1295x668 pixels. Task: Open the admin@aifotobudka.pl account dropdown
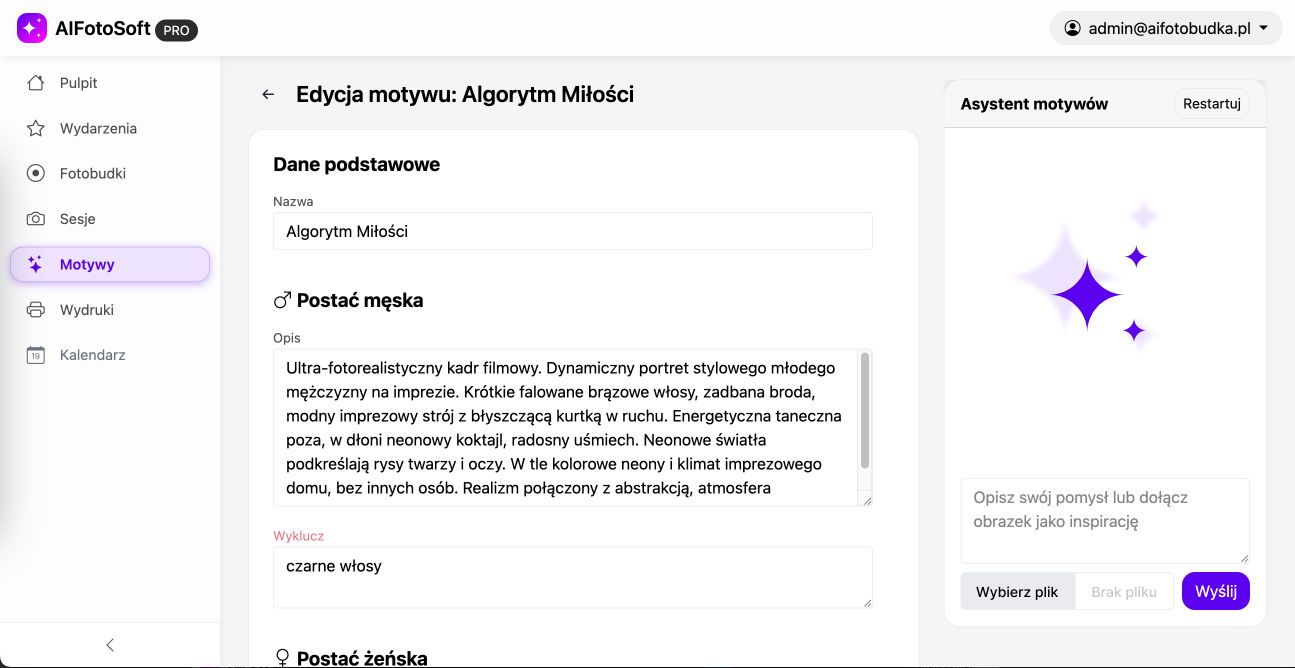(x=1166, y=29)
